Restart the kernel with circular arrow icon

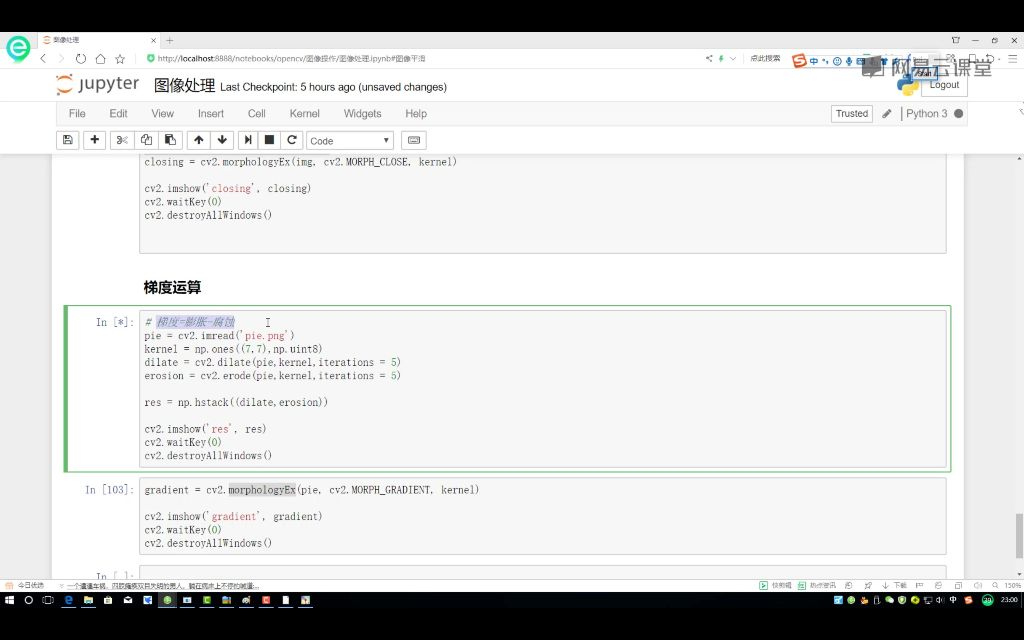point(292,140)
